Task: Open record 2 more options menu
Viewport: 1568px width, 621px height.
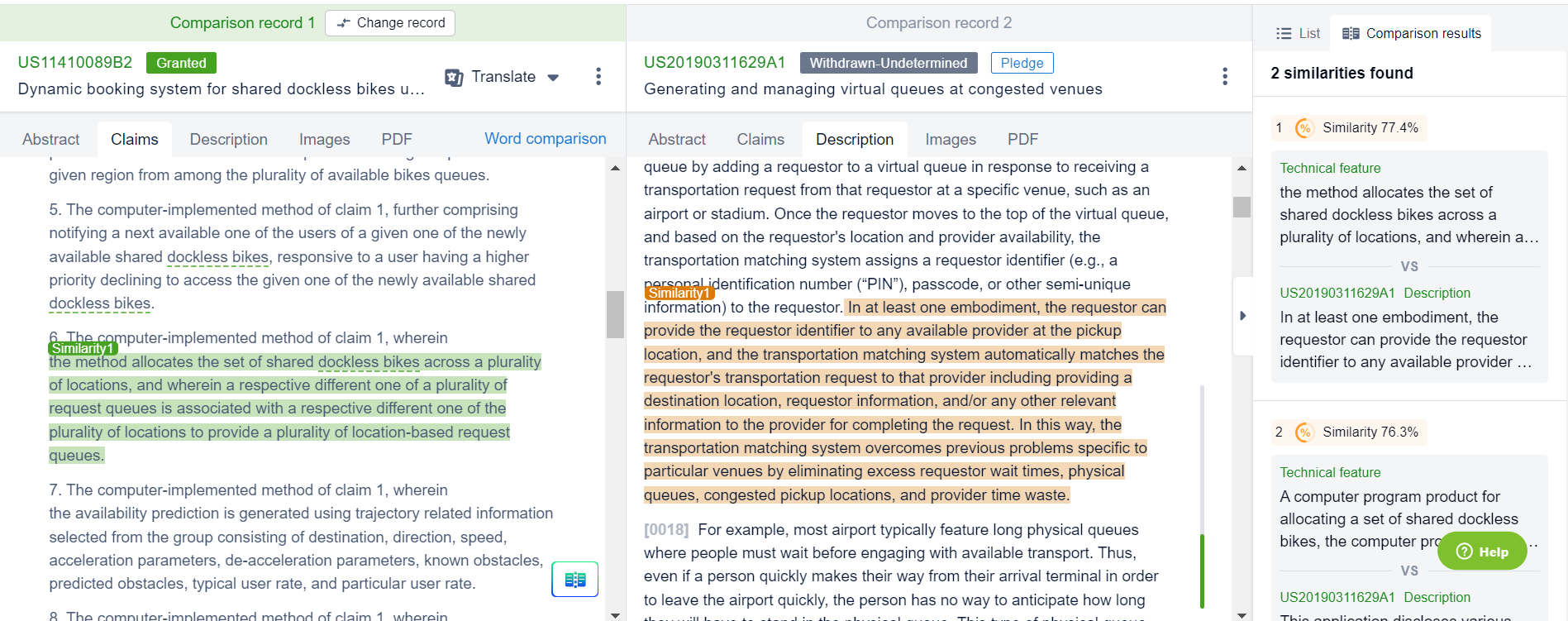Action: coord(1225,77)
